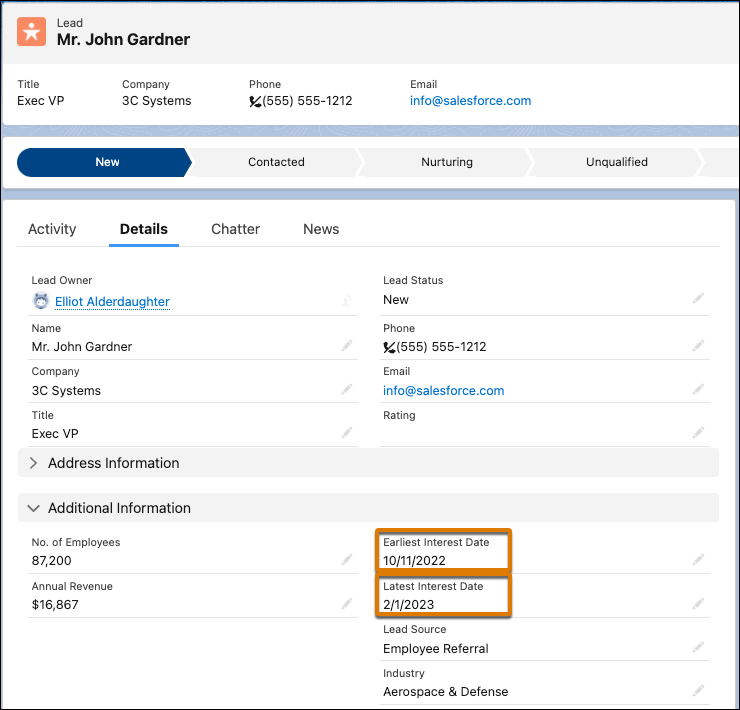Viewport: 740px width, 710px height.
Task: Edit Lead Source with the pencil icon
Action: pyautogui.click(x=698, y=647)
